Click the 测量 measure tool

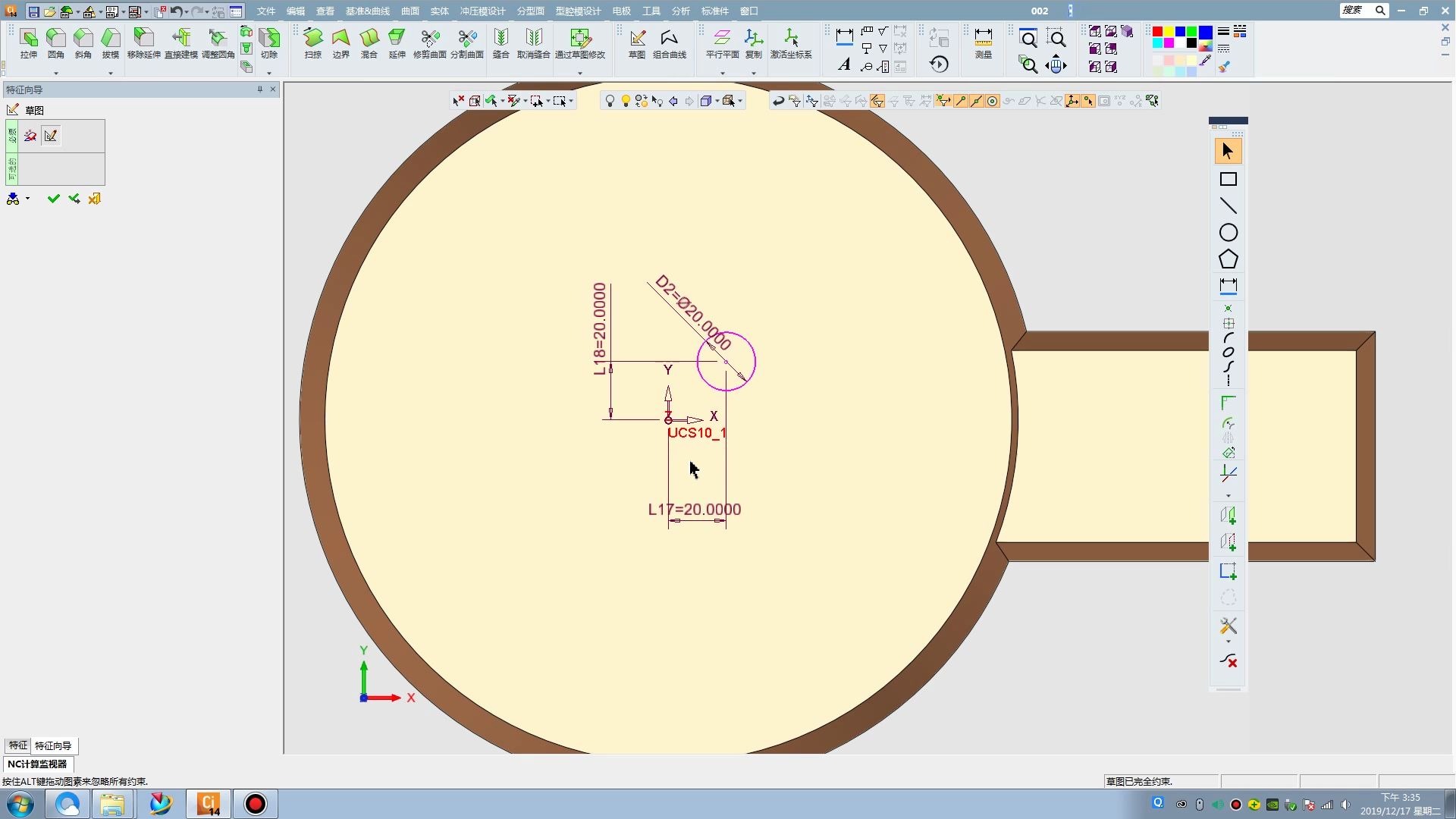click(x=984, y=42)
